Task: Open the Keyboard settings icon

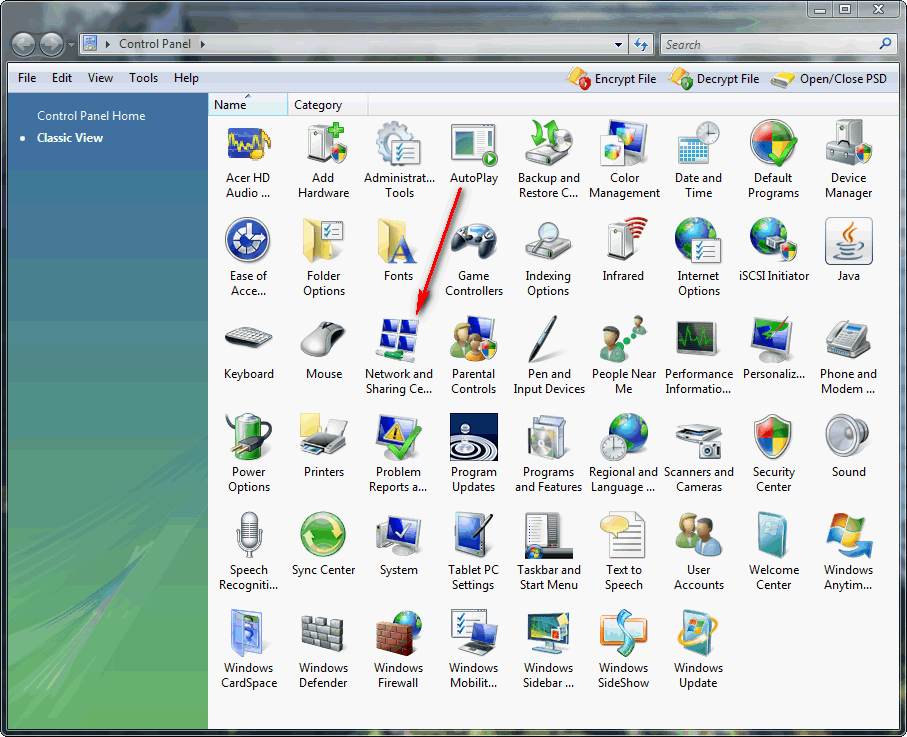Action: [x=249, y=338]
